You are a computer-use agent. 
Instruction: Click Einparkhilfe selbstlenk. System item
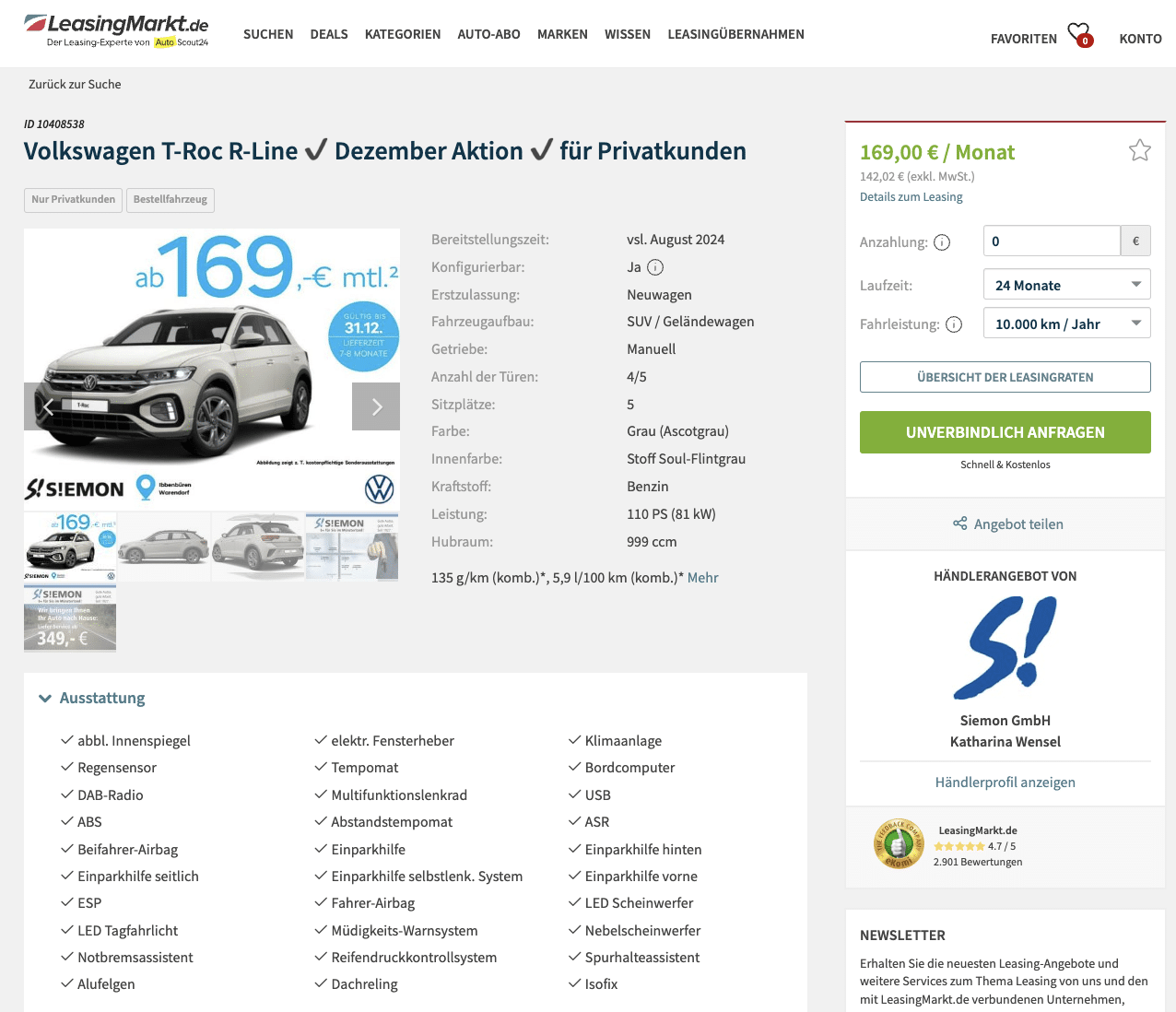tap(427, 876)
